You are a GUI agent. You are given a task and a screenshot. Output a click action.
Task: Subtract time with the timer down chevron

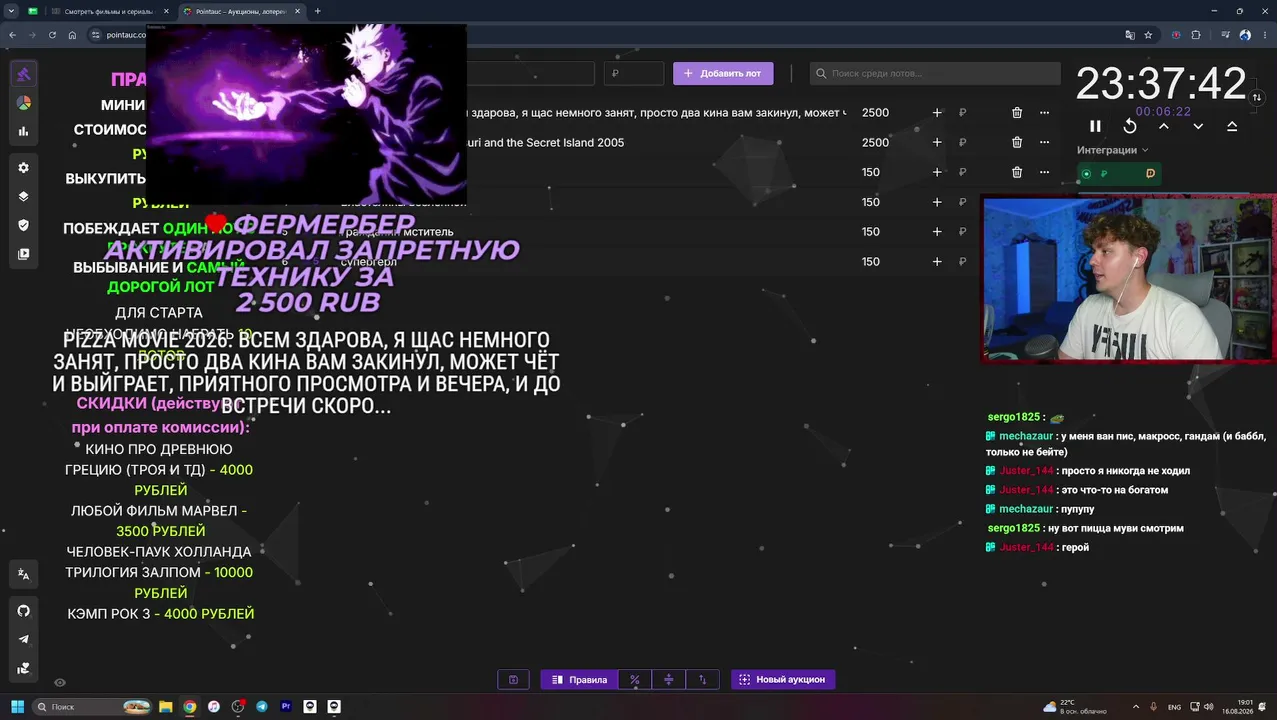pos(1198,126)
